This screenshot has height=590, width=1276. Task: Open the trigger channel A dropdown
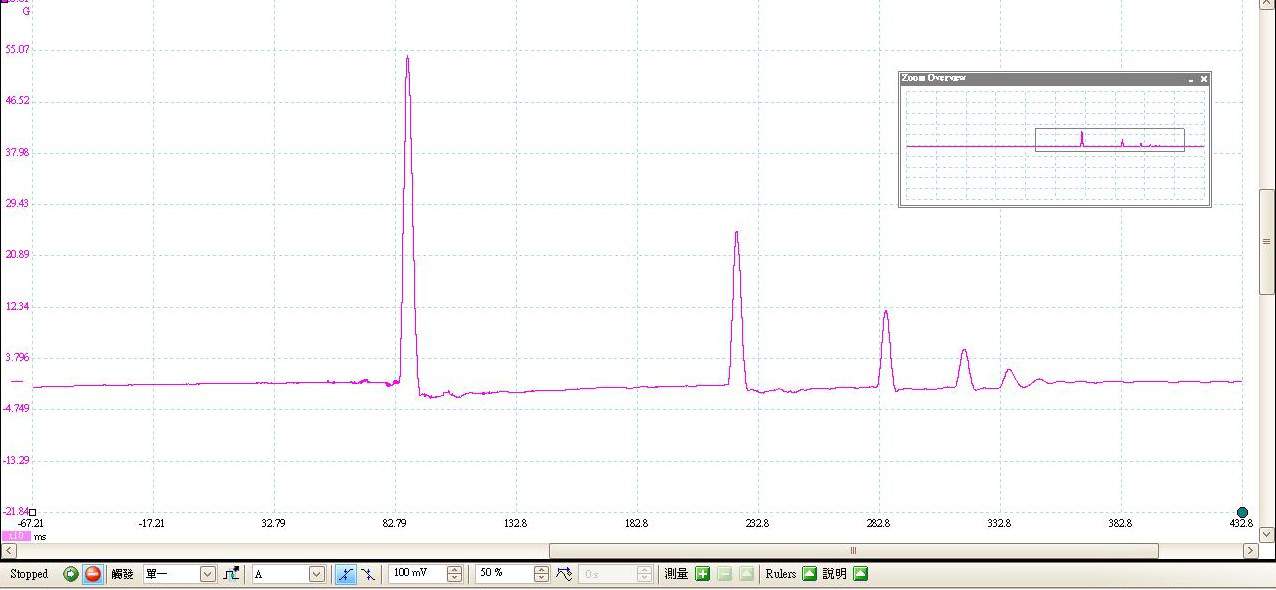click(288, 574)
